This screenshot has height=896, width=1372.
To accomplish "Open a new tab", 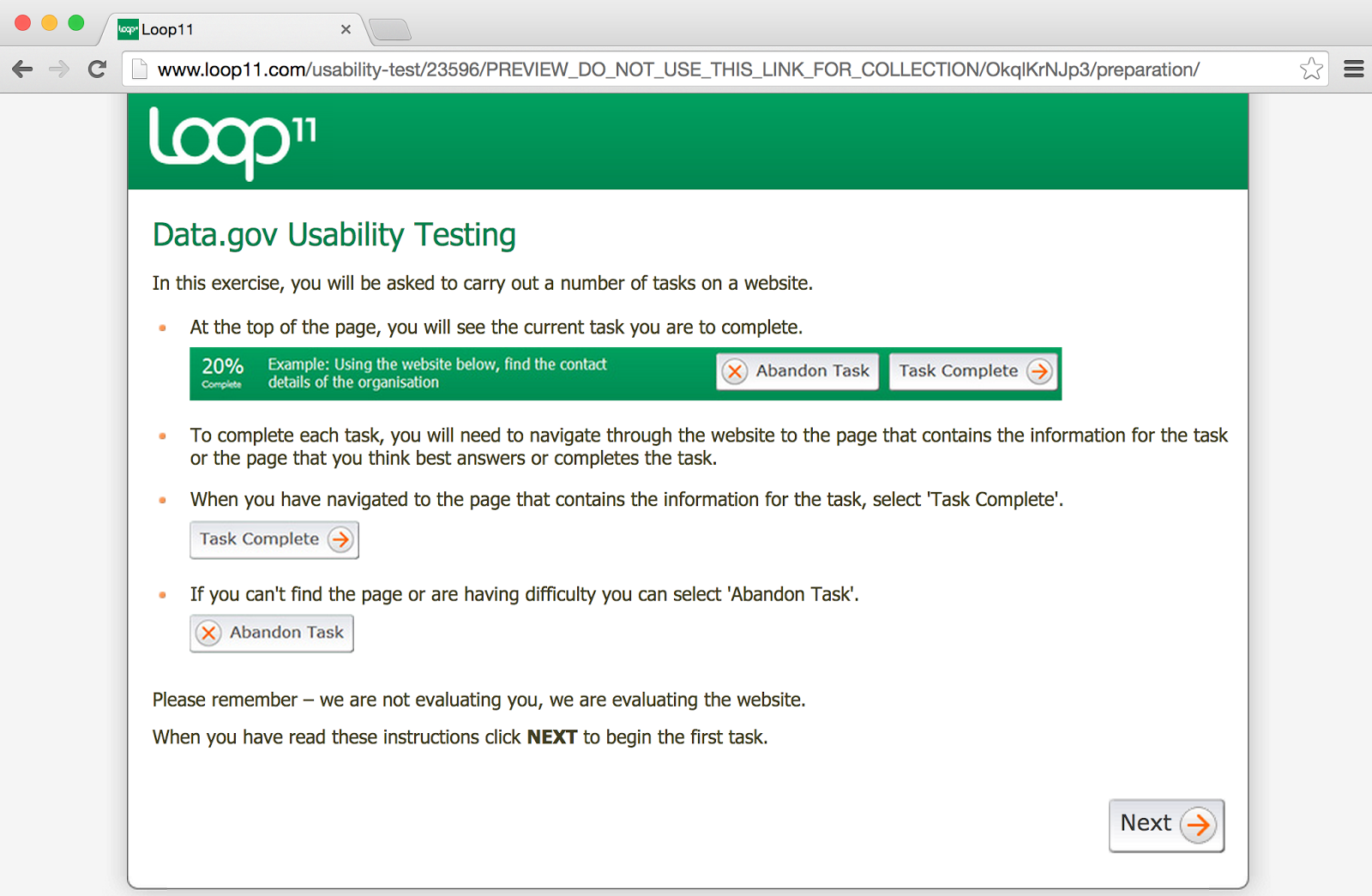I will [x=390, y=30].
